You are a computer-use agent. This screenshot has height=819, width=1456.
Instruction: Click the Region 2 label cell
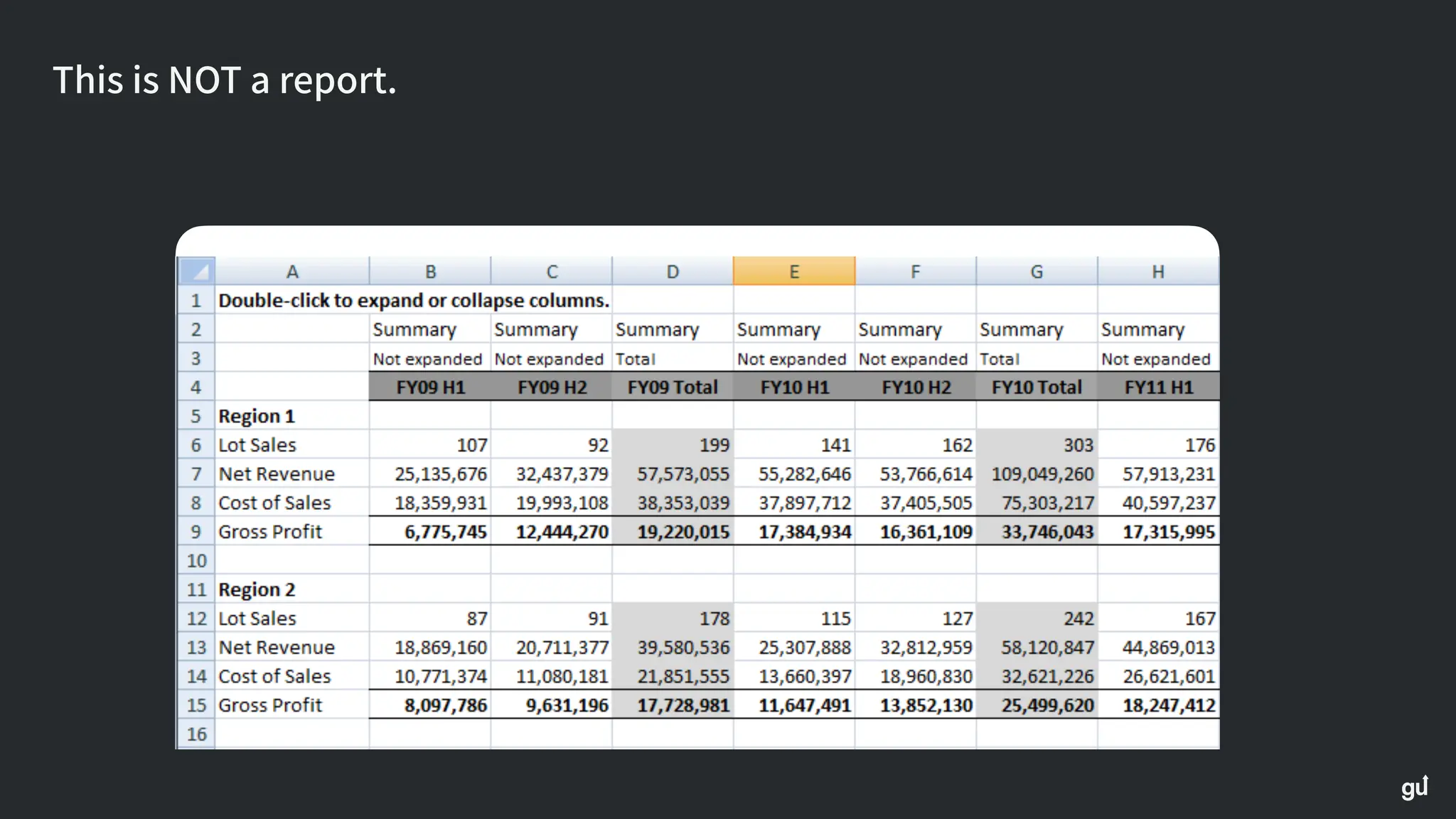(x=292, y=589)
